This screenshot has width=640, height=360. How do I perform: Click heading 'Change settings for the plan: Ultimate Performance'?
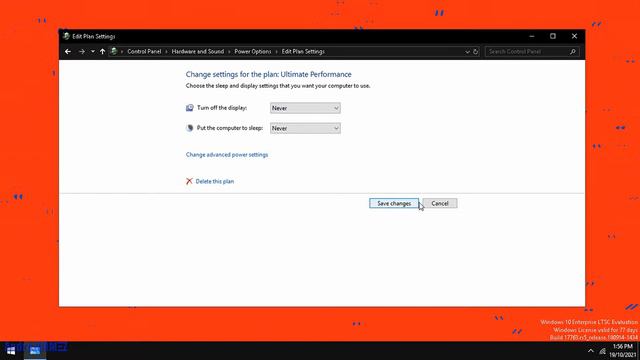[x=269, y=74]
